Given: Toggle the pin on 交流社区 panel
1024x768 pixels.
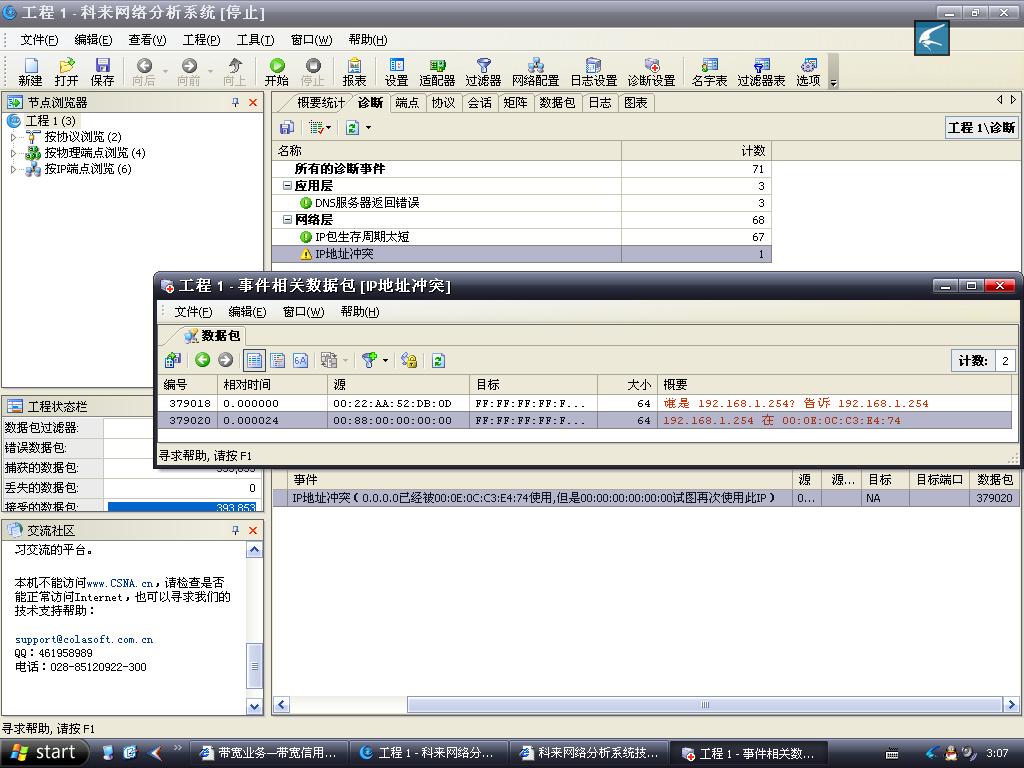Looking at the screenshot, I should tap(236, 530).
